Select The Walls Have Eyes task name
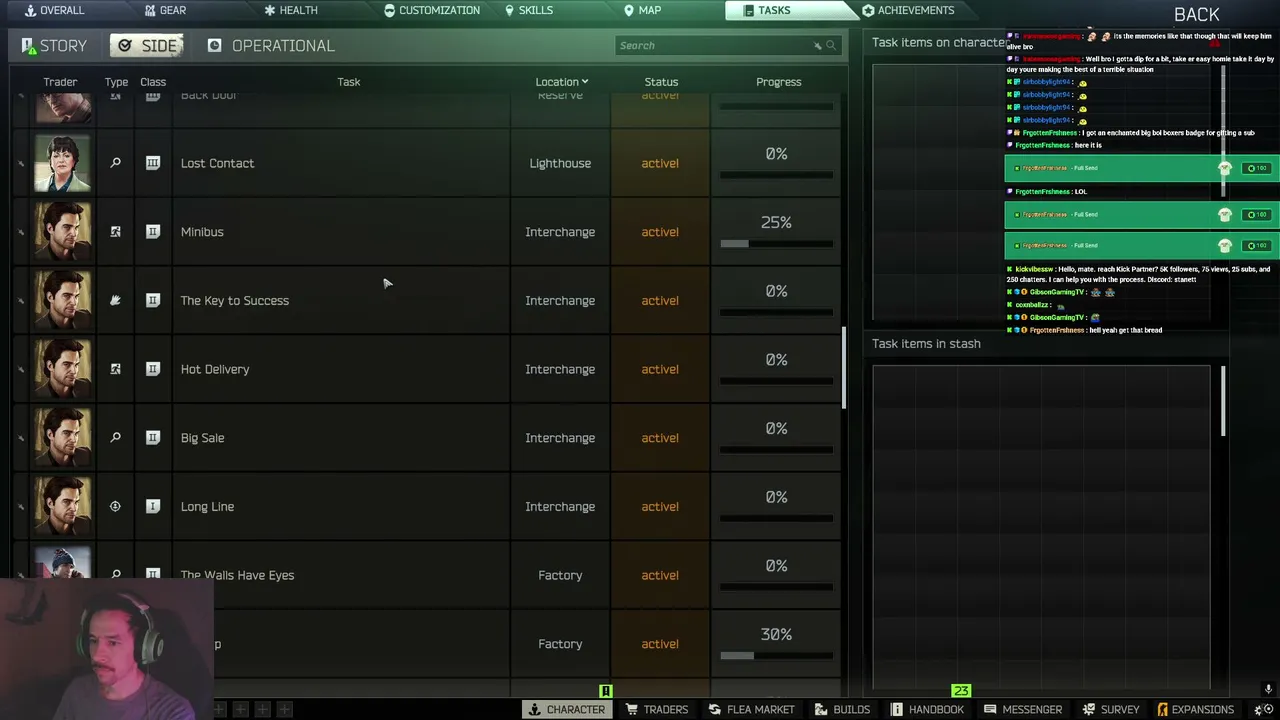This screenshot has width=1280, height=720. click(x=237, y=575)
